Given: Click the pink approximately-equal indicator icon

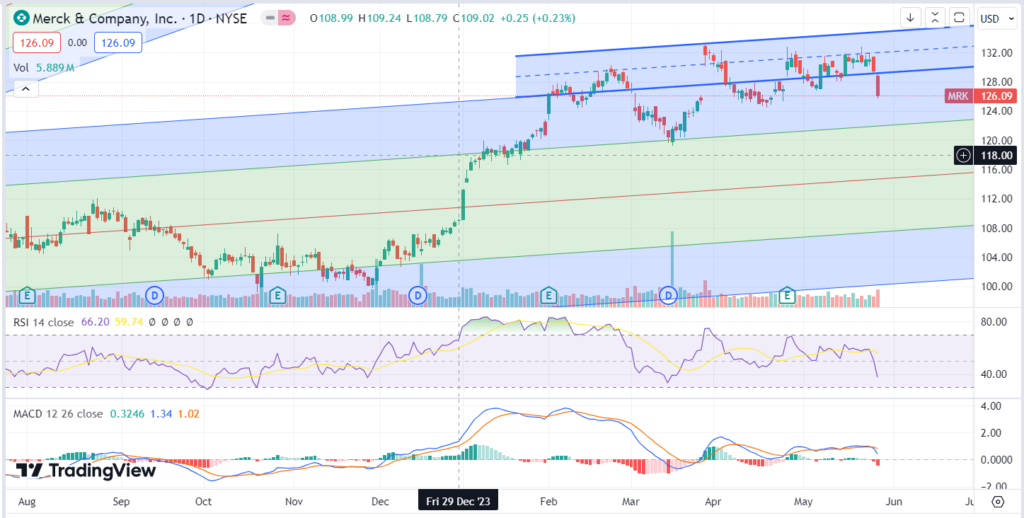Looking at the screenshot, I should pyautogui.click(x=285, y=18).
